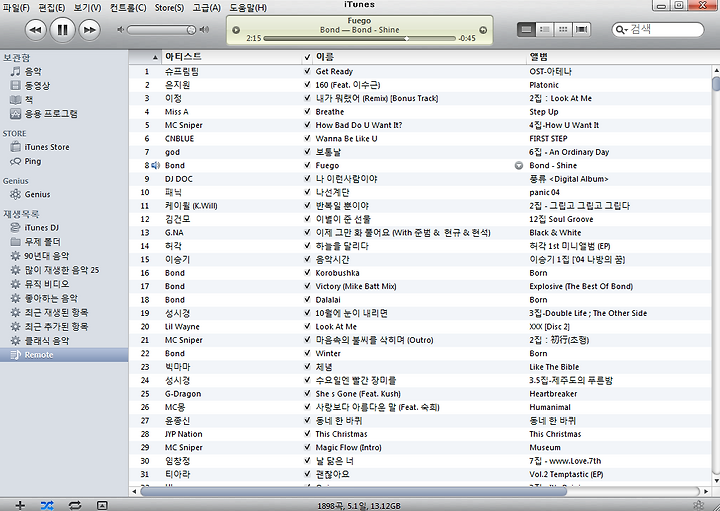Select the Remote playlist
The width and height of the screenshot is (720, 511).
click(x=64, y=355)
